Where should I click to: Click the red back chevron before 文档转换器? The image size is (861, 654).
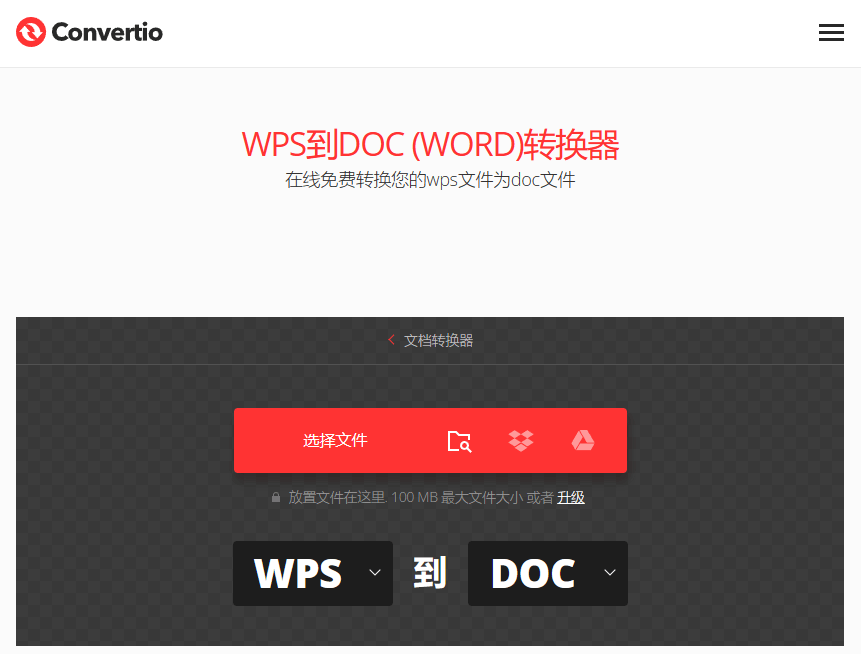pyautogui.click(x=391, y=340)
